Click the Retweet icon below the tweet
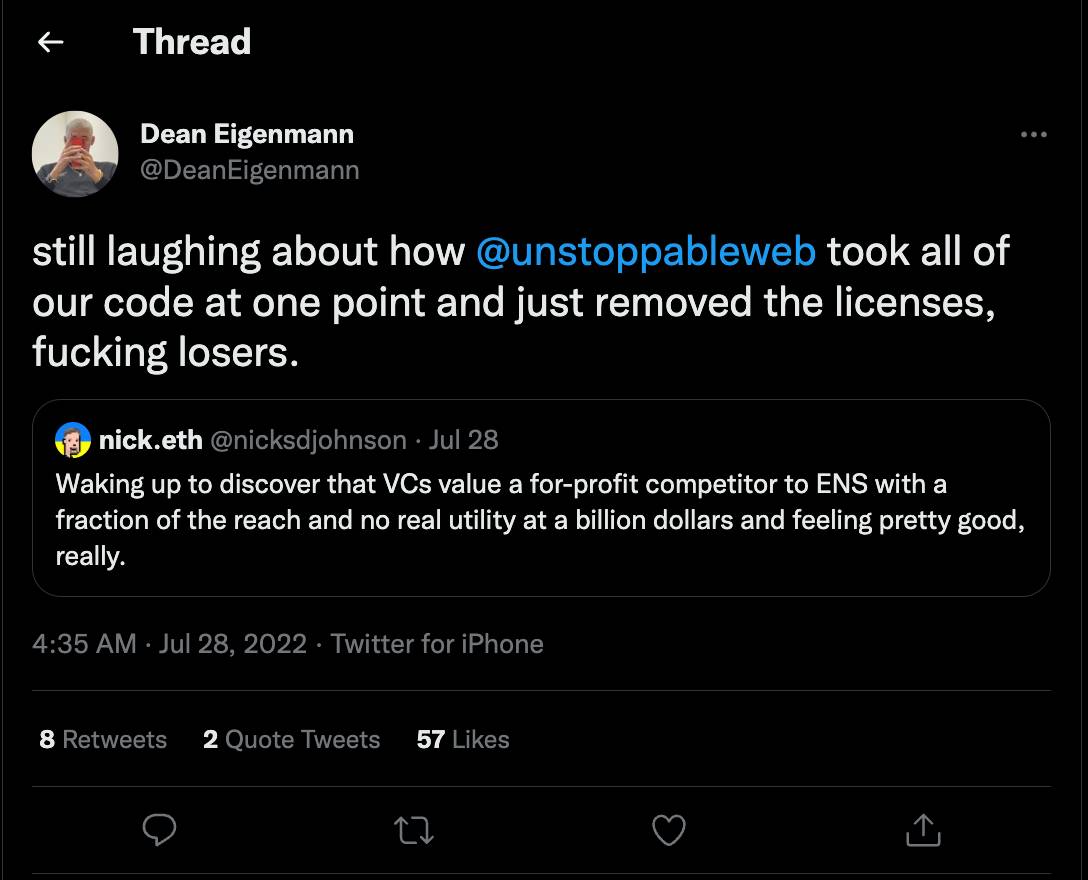This screenshot has width=1088, height=880. tap(414, 830)
